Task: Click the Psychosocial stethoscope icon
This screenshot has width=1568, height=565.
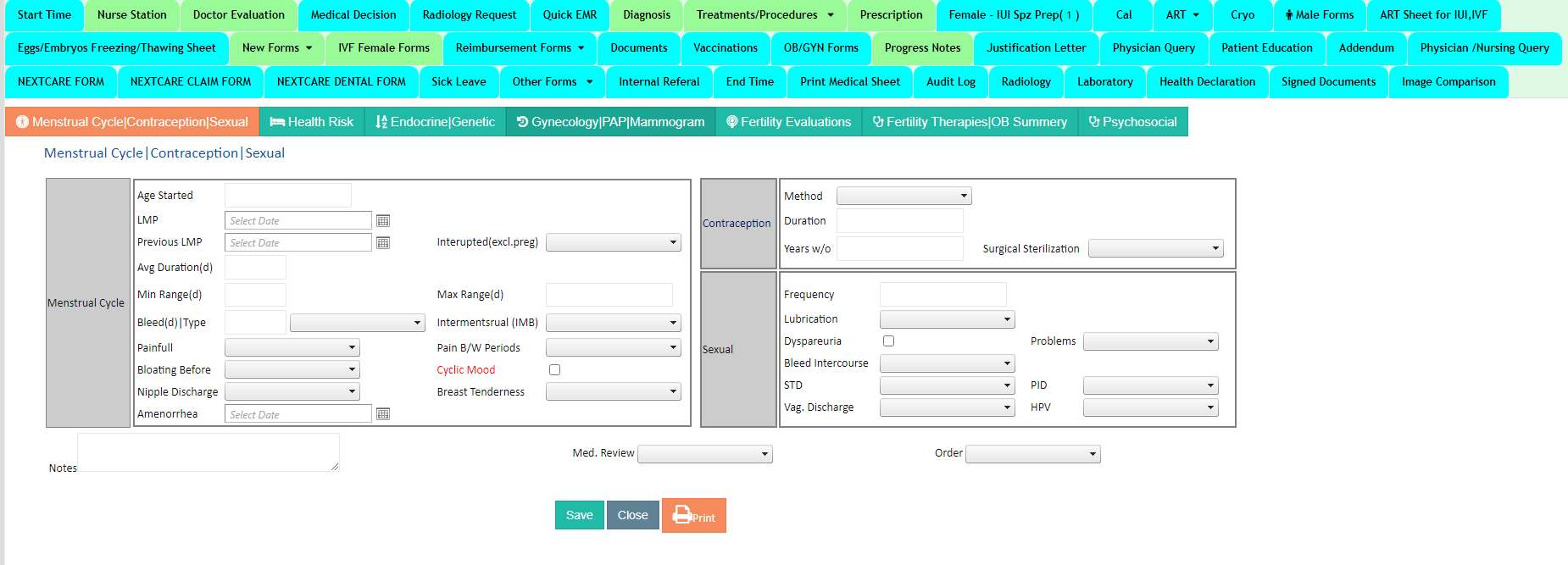Action: pos(1094,122)
